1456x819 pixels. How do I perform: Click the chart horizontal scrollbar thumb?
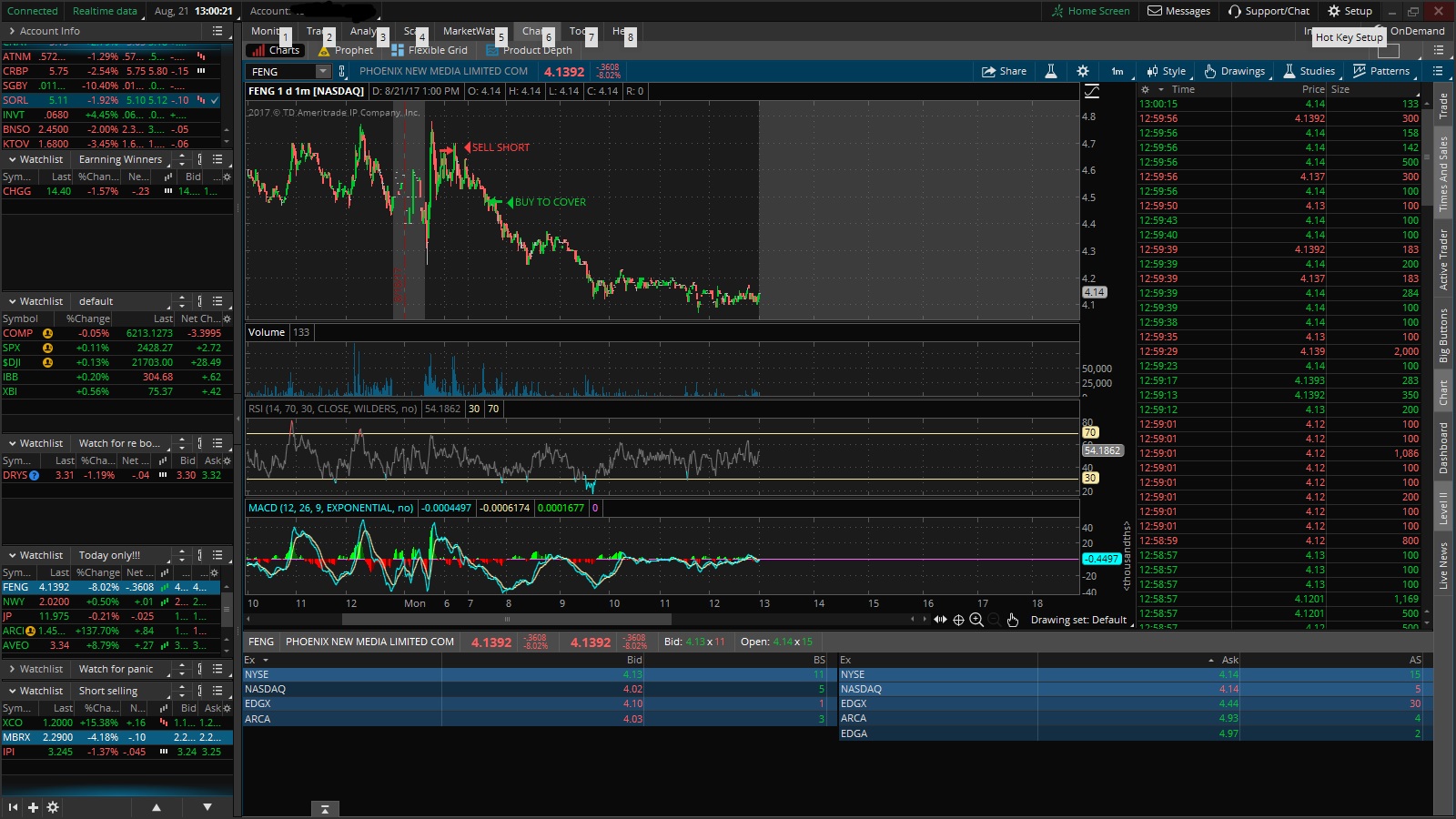506,620
